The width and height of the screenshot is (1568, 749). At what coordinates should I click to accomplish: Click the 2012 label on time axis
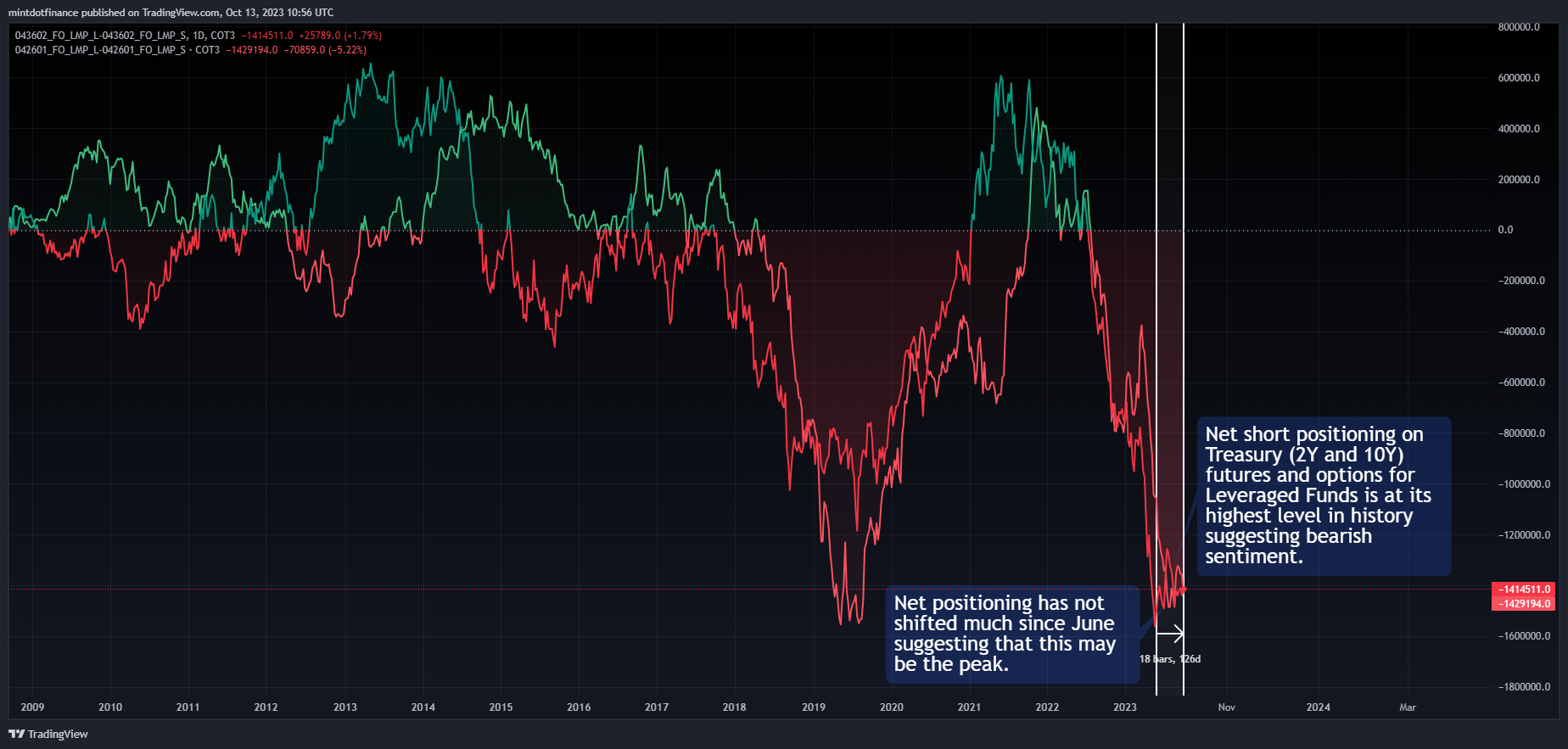[x=266, y=707]
